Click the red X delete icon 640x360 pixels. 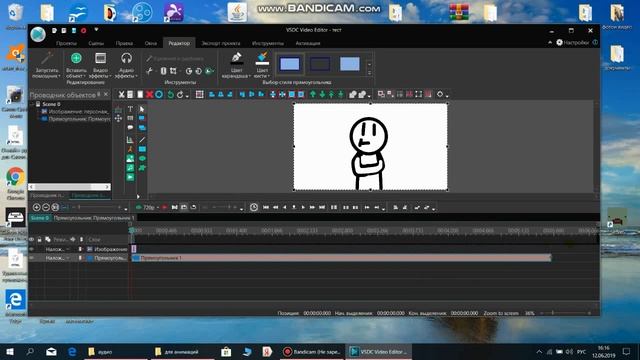pyautogui.click(x=149, y=95)
